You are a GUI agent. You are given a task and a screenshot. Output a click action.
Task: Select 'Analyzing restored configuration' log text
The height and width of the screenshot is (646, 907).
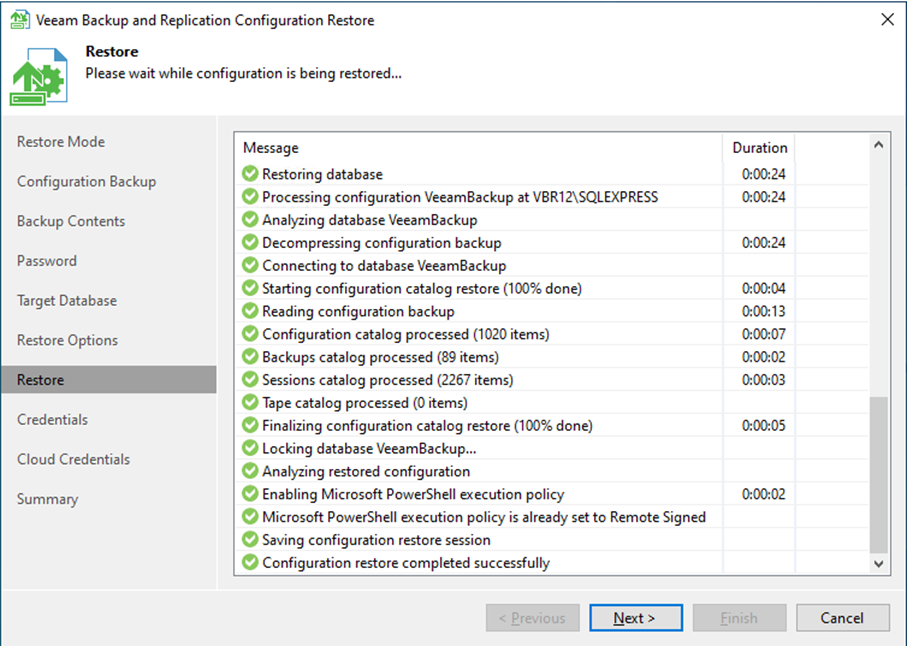coord(366,471)
